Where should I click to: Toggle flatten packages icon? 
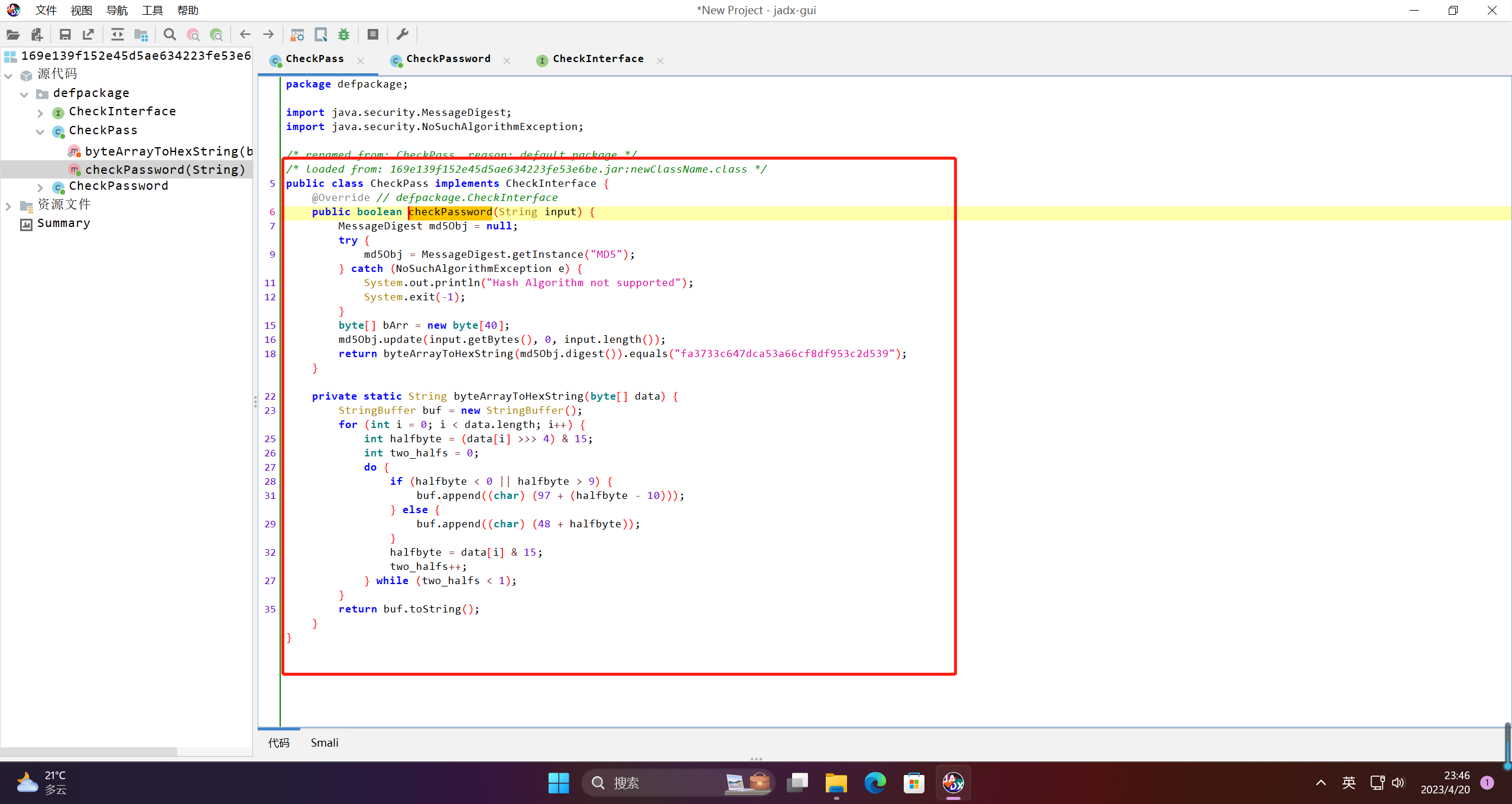tap(141, 35)
